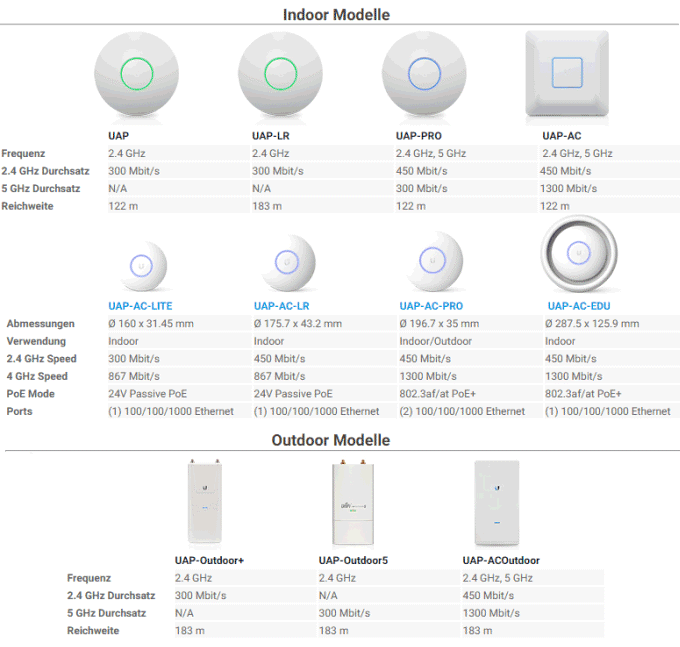Viewport: 680px width, 647px height.
Task: Click the UAP-ACOutdoor model name label
Action: (x=501, y=561)
